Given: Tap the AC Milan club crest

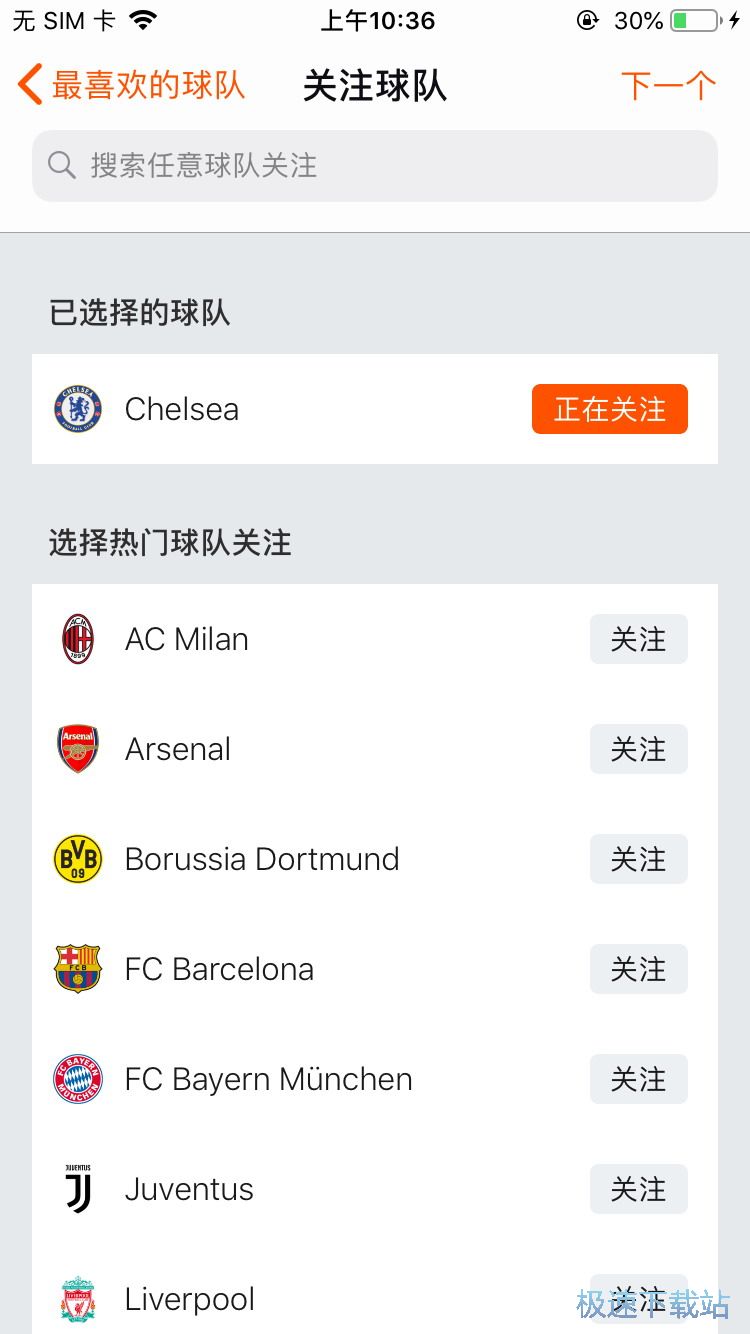Looking at the screenshot, I should coord(78,639).
